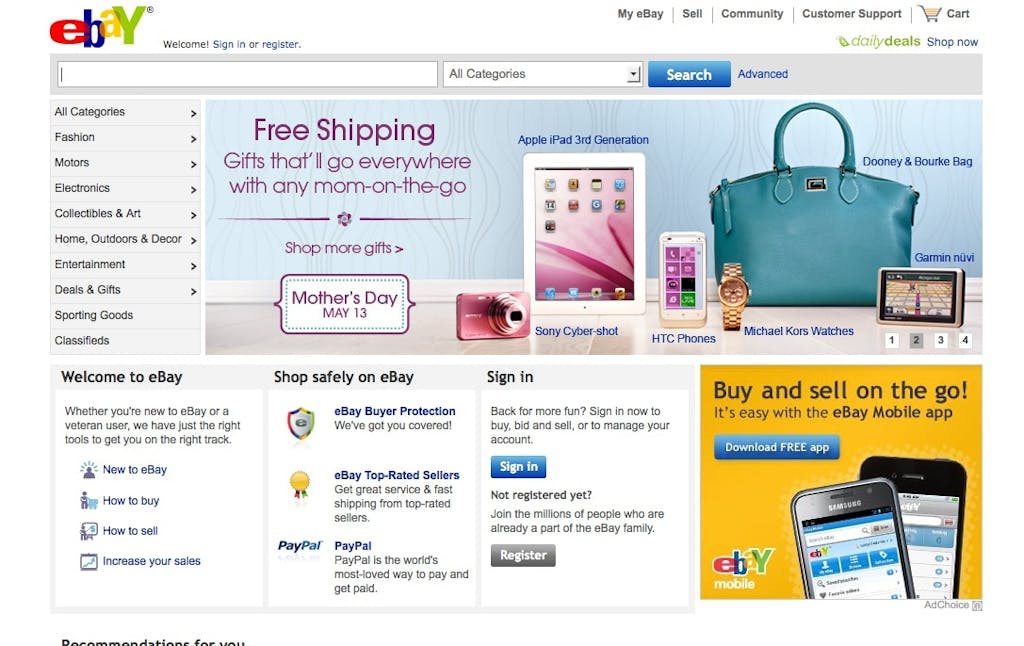Click the New to eBay icon
The image size is (1024, 646).
(89, 469)
